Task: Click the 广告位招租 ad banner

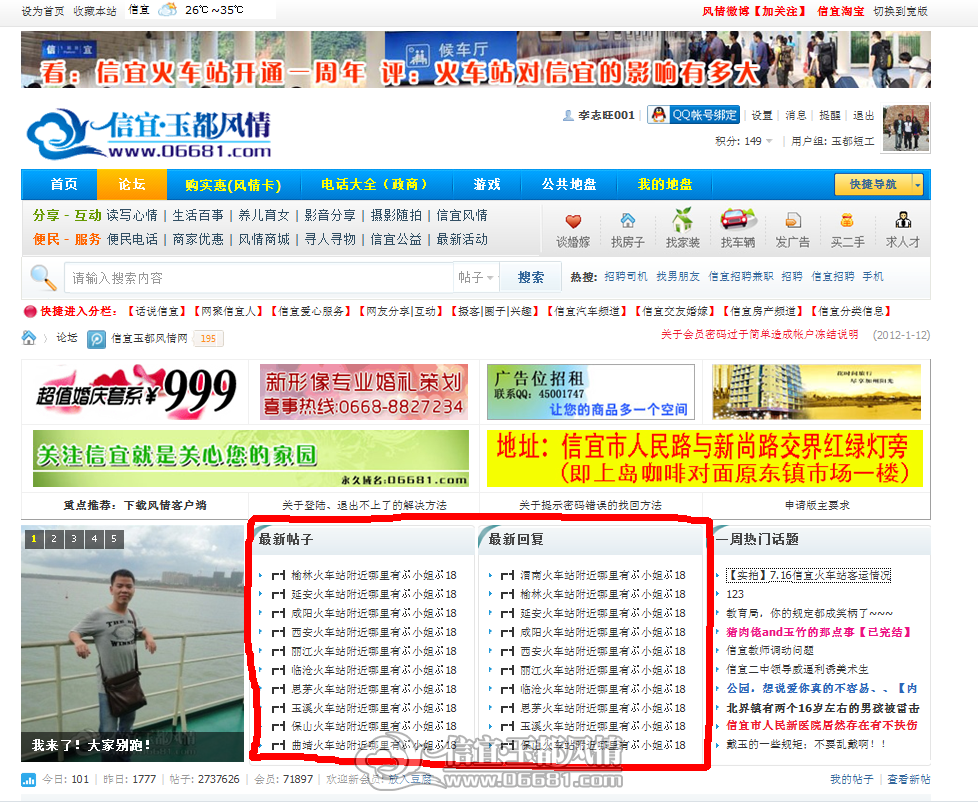Action: pos(591,392)
